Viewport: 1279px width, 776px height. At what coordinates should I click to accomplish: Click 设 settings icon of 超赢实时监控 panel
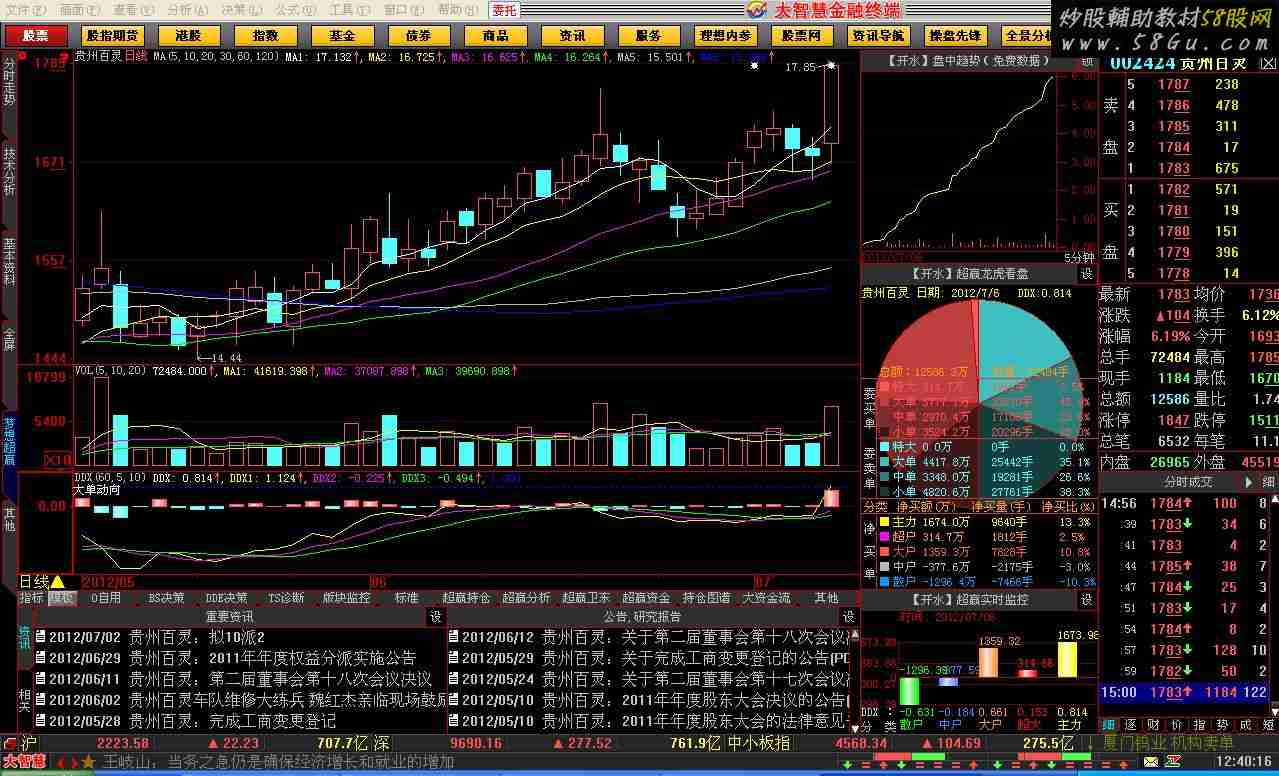click(1087, 600)
